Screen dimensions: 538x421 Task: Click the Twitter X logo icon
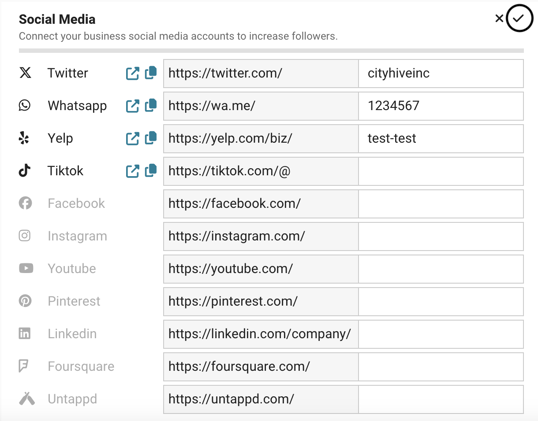[25, 73]
